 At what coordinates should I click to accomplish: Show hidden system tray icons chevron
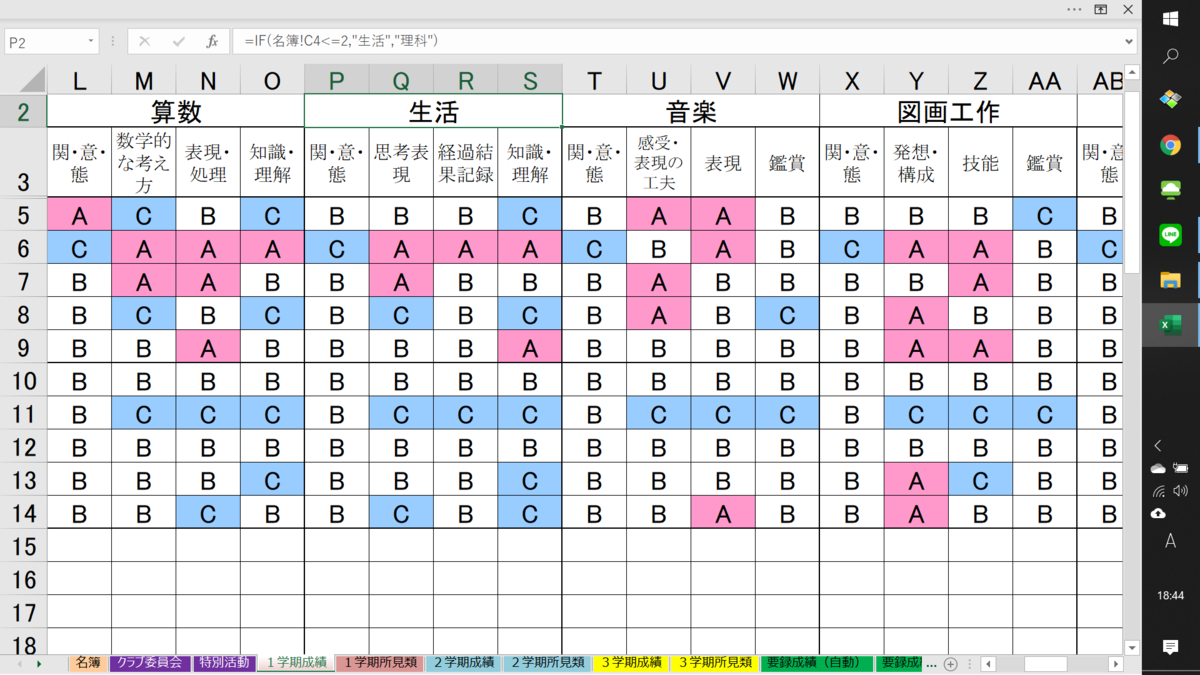click(x=1158, y=446)
